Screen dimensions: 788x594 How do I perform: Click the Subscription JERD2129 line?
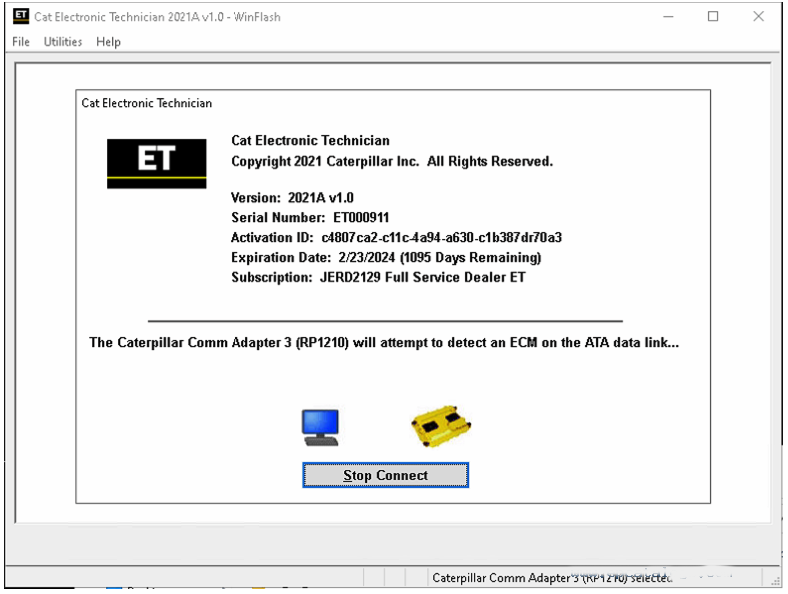point(378,277)
